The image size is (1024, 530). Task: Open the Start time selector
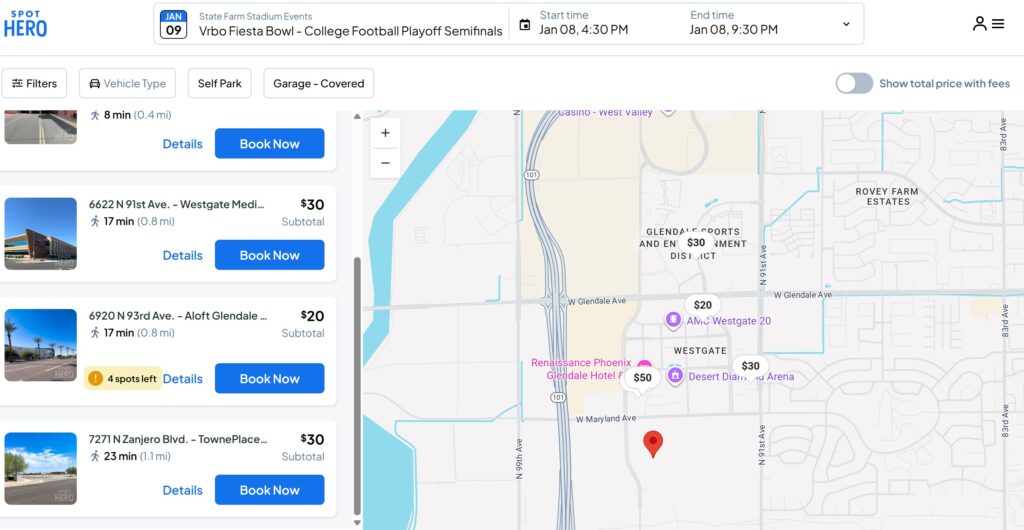584,23
